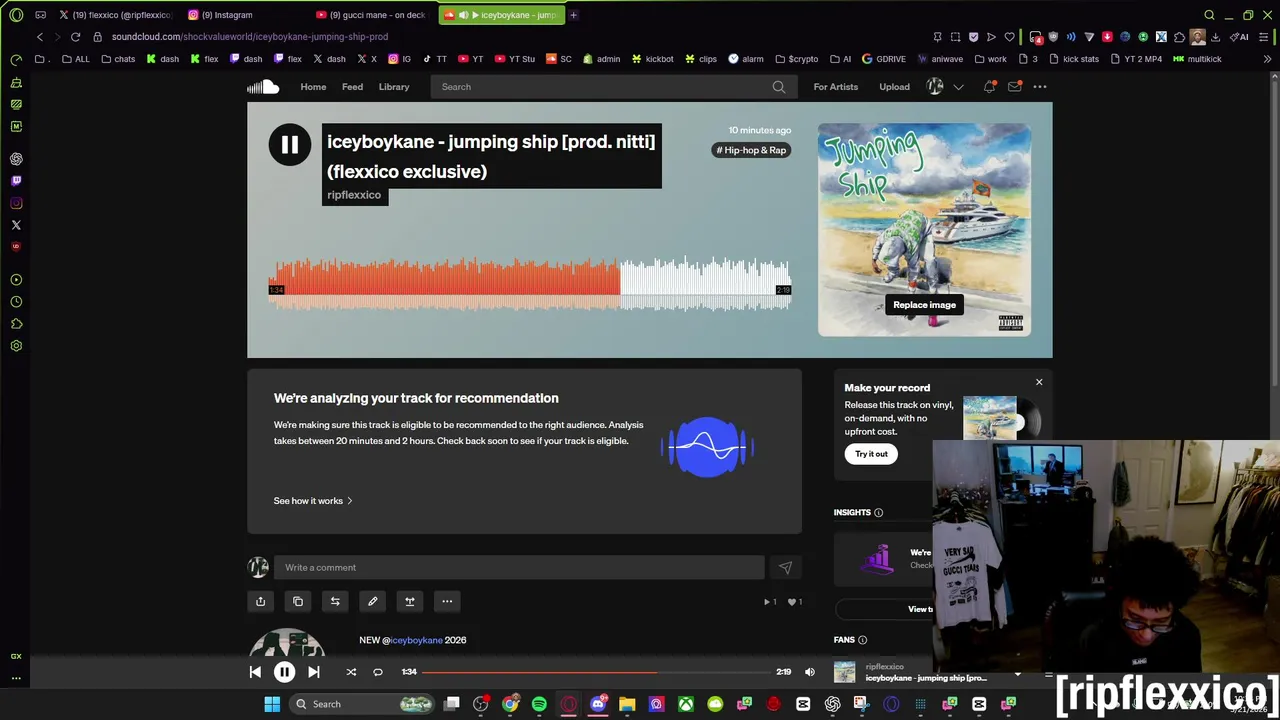Open Settings gear in Opera GX sidebar
Viewport: 1280px width, 720px height.
[x=16, y=346]
